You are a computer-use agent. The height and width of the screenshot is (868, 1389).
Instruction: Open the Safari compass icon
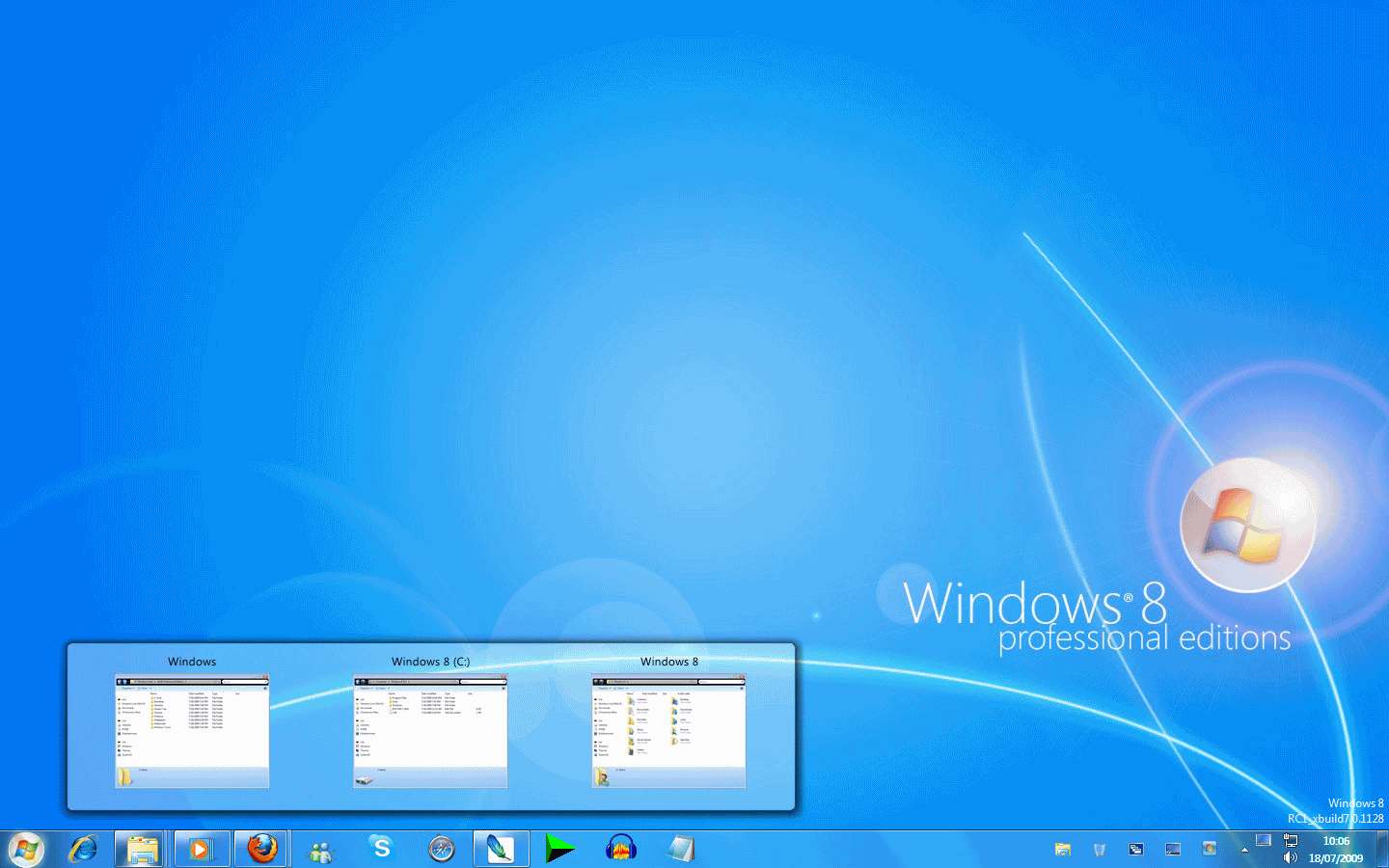coord(442,849)
